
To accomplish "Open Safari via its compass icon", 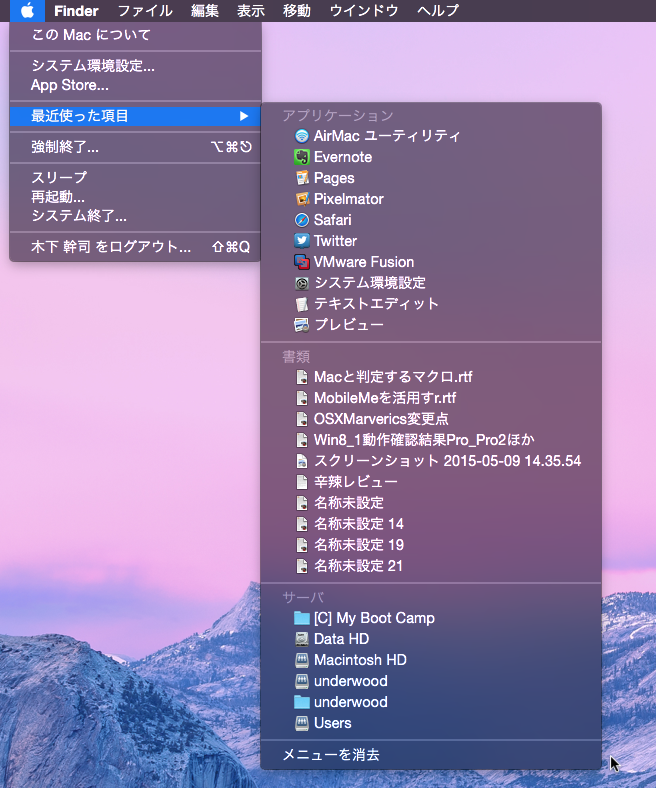I will click(302, 220).
